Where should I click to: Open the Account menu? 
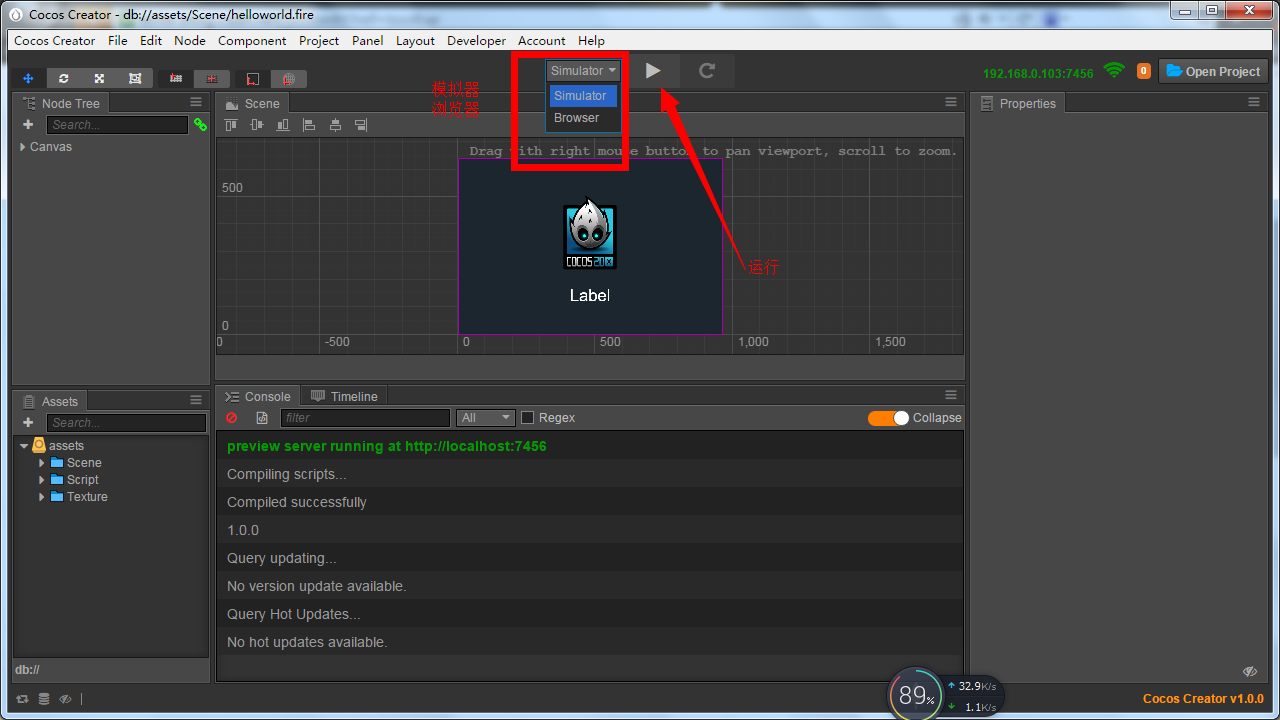(x=542, y=41)
